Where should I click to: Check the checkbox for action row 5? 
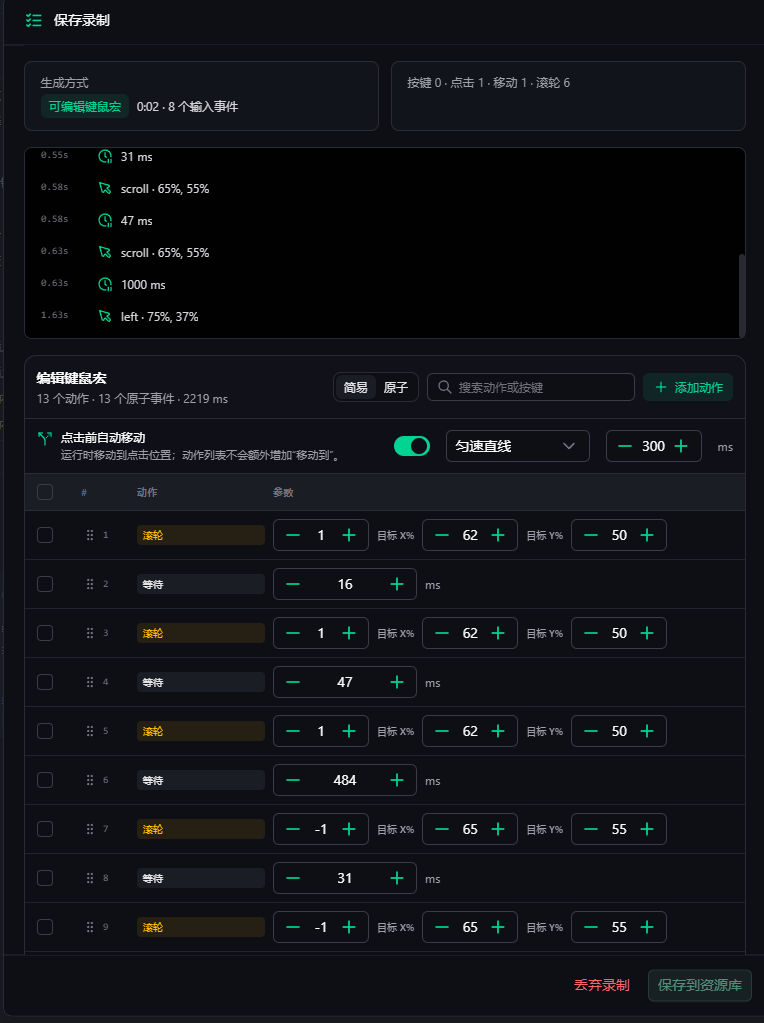click(45, 731)
